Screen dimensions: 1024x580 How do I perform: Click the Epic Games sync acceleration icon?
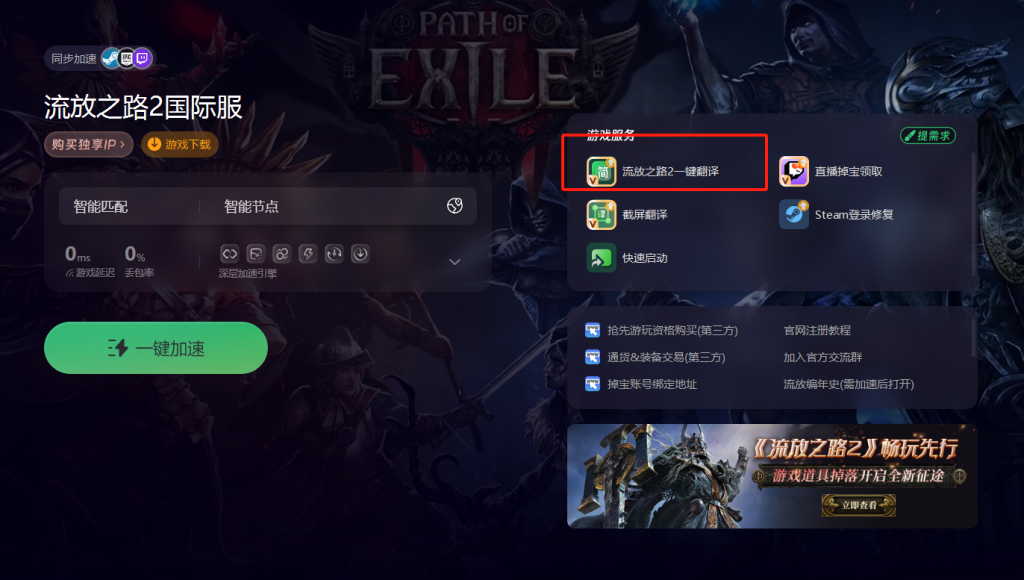tap(127, 59)
